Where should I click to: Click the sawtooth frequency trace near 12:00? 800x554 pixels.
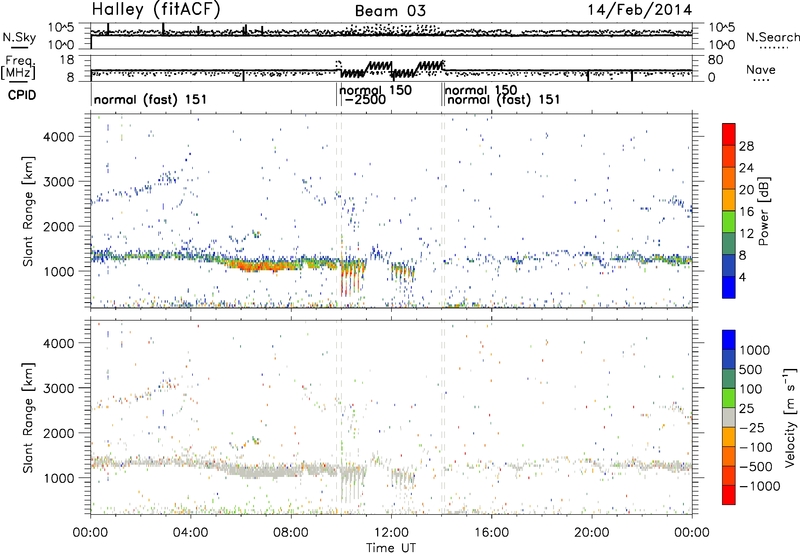(x=392, y=71)
